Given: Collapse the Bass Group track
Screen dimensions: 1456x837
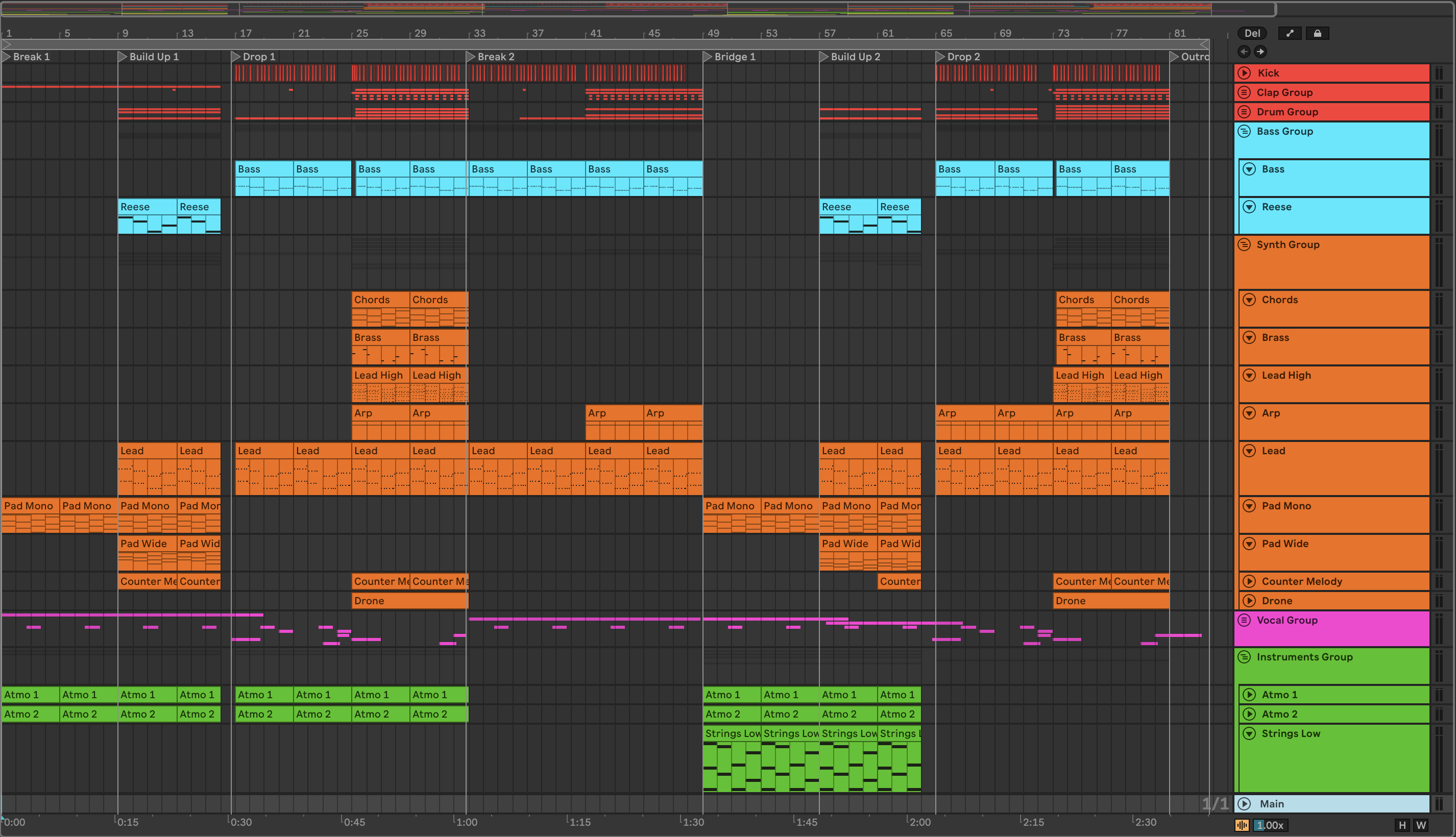Looking at the screenshot, I should pos(1244,131).
